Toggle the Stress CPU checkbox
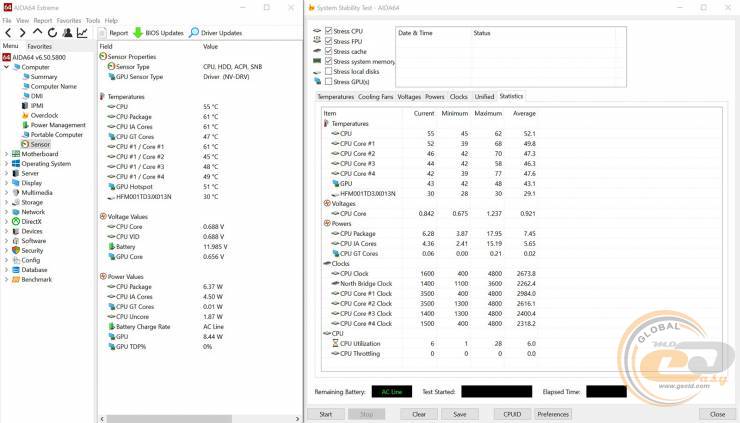This screenshot has height=423, width=740. (328, 31)
